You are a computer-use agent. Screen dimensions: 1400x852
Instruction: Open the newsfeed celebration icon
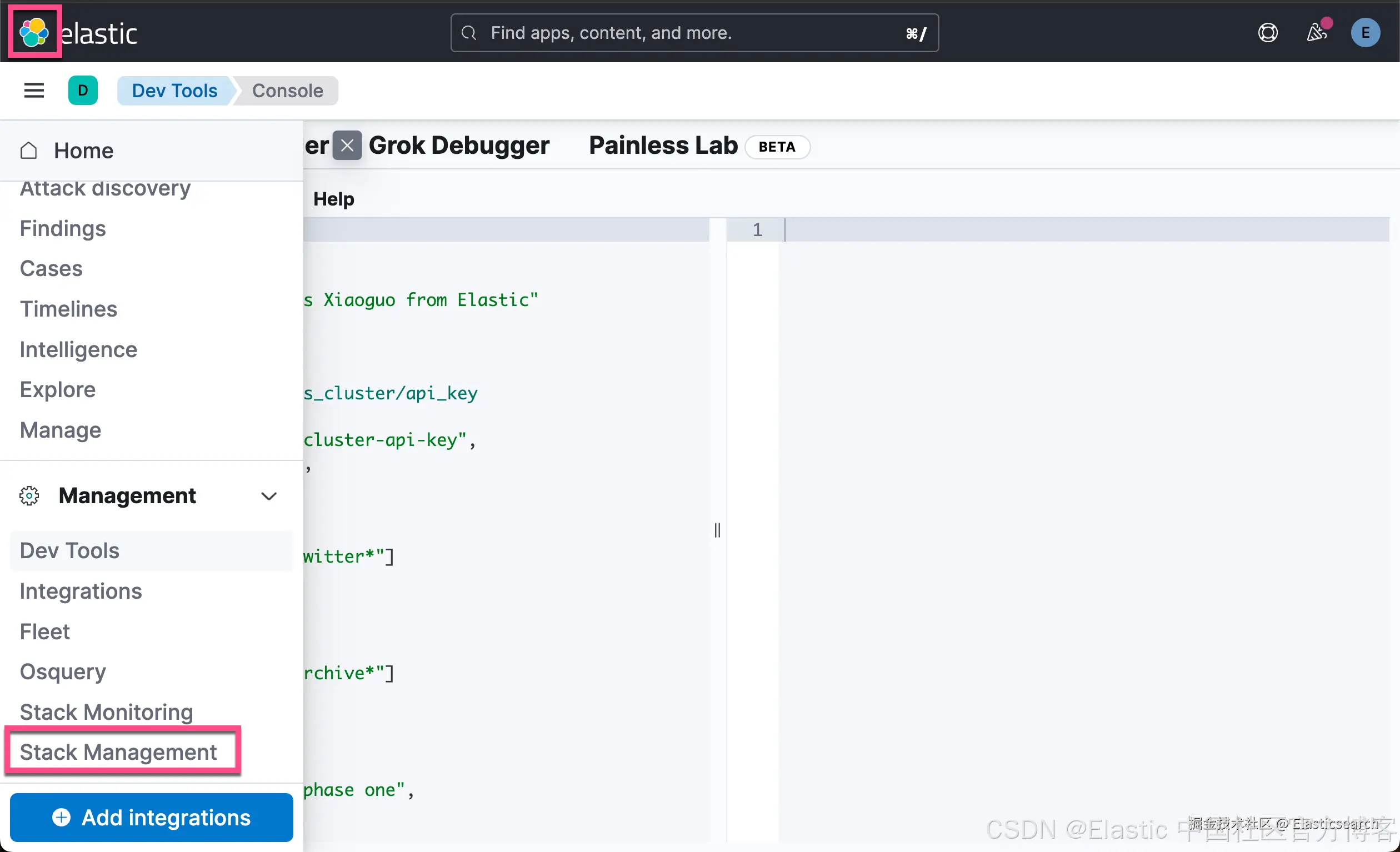(1316, 32)
